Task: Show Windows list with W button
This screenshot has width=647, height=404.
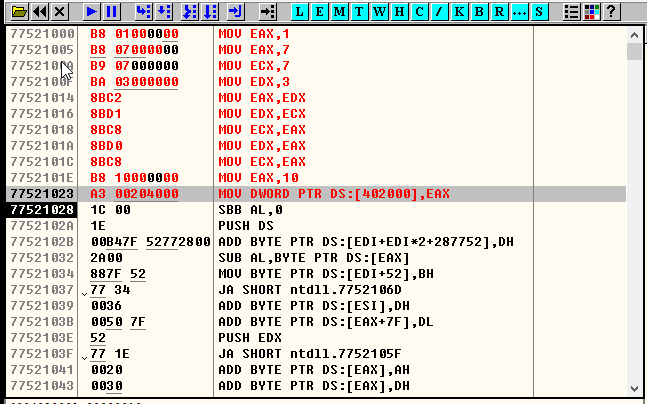Action: click(379, 12)
